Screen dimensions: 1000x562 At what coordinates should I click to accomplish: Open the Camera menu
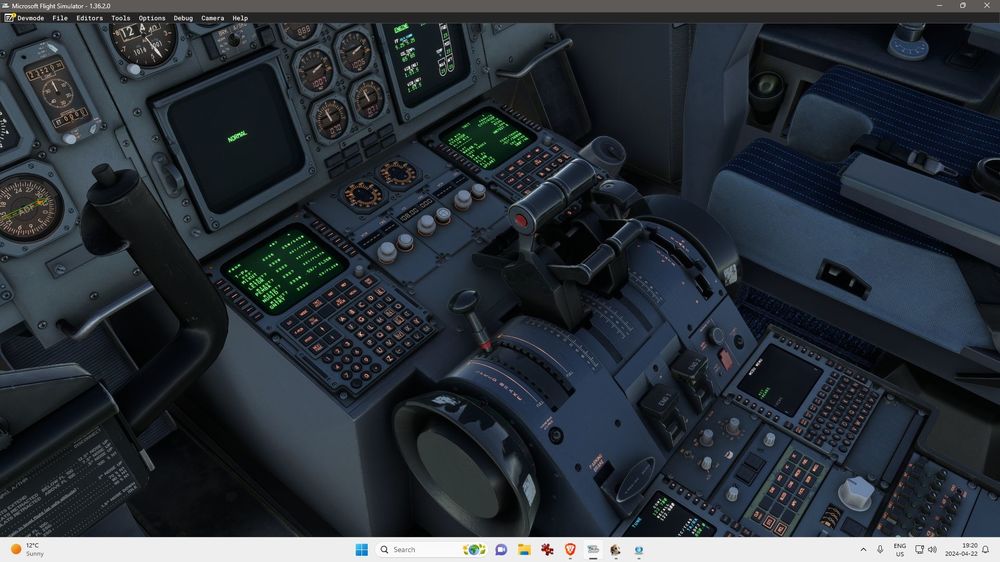(212, 18)
